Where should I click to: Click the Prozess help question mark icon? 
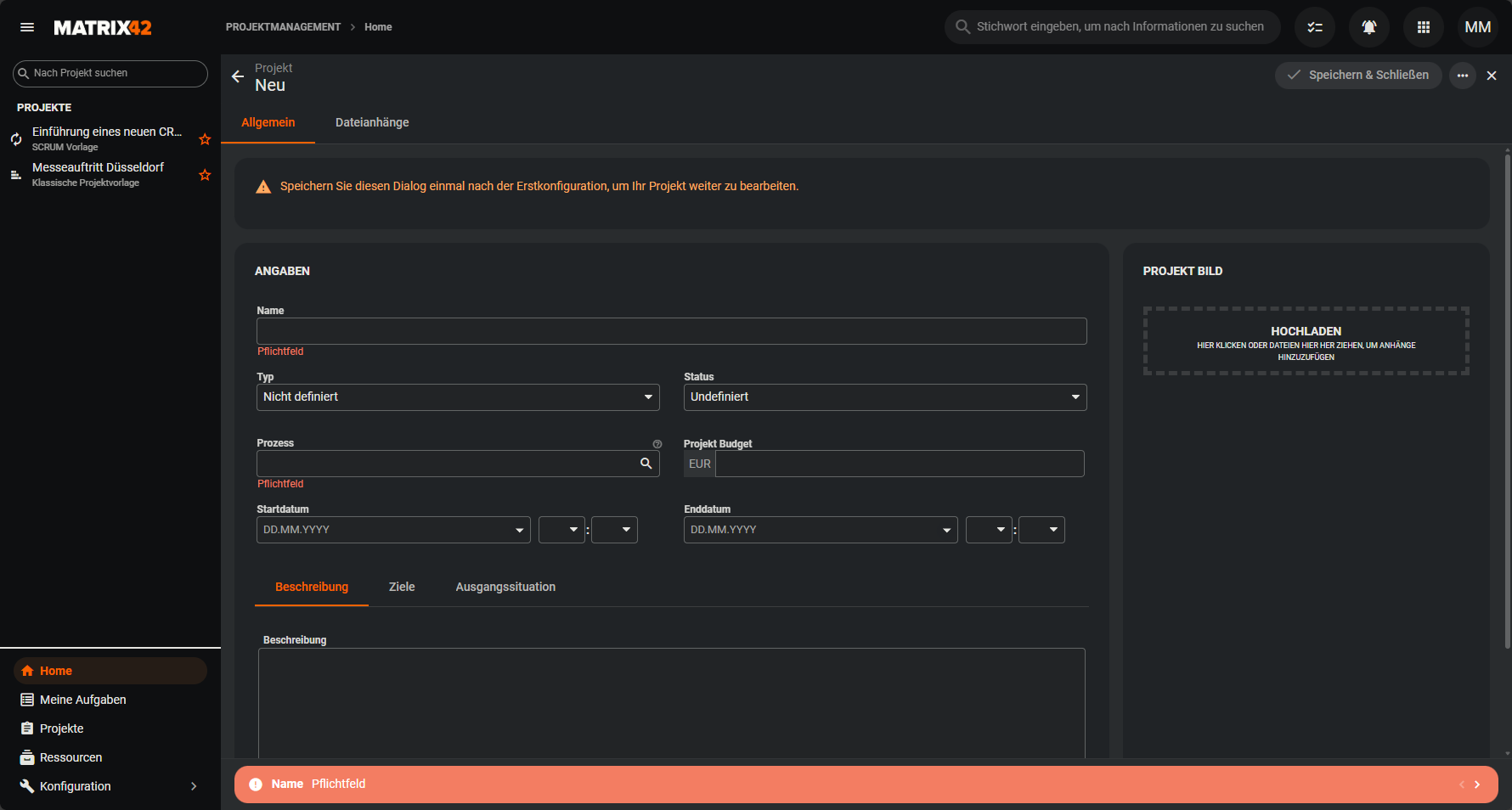click(x=657, y=444)
